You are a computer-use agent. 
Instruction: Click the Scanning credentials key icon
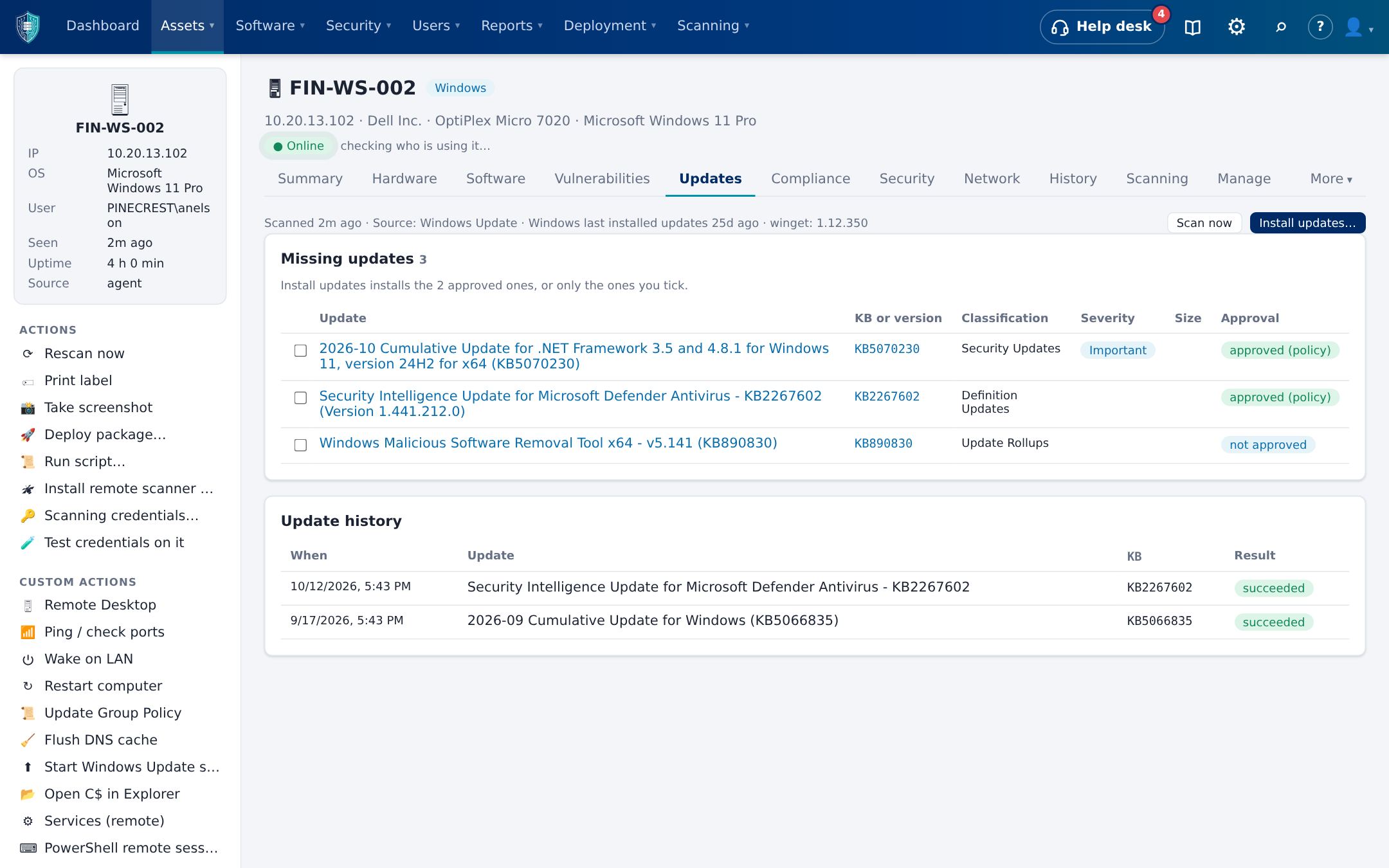[28, 516]
